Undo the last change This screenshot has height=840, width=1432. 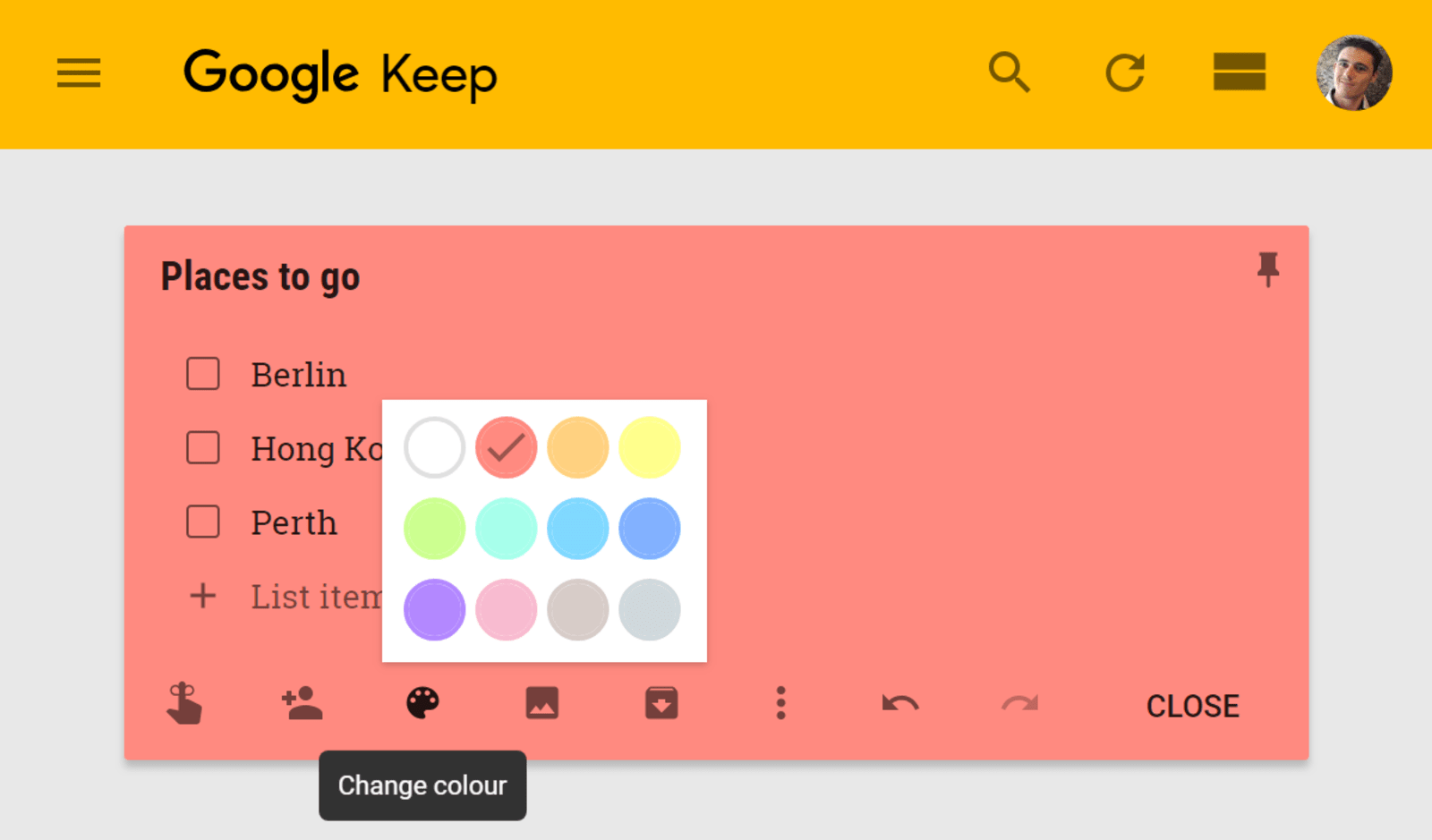tap(899, 704)
